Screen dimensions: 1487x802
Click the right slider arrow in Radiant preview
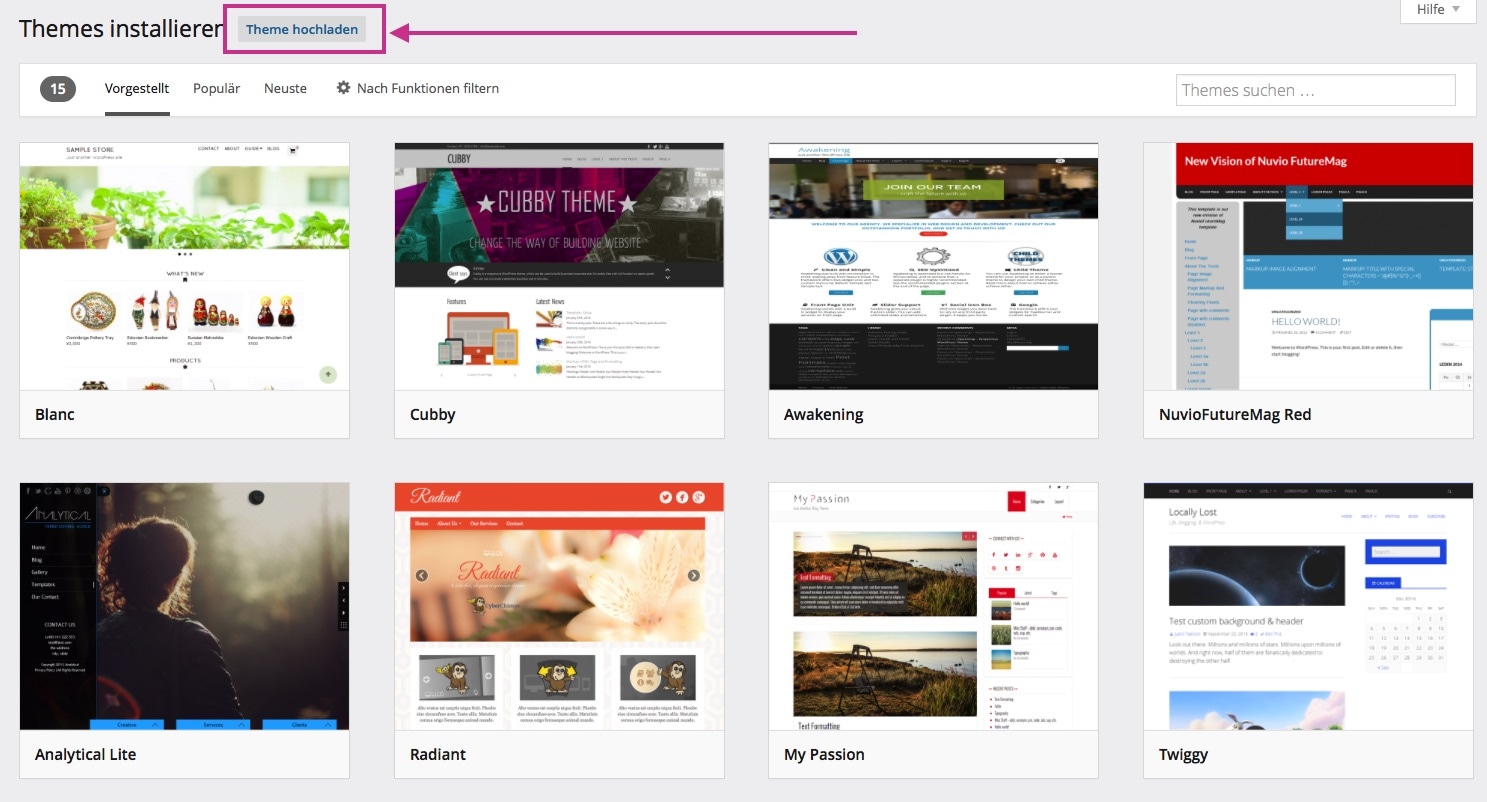[x=694, y=575]
